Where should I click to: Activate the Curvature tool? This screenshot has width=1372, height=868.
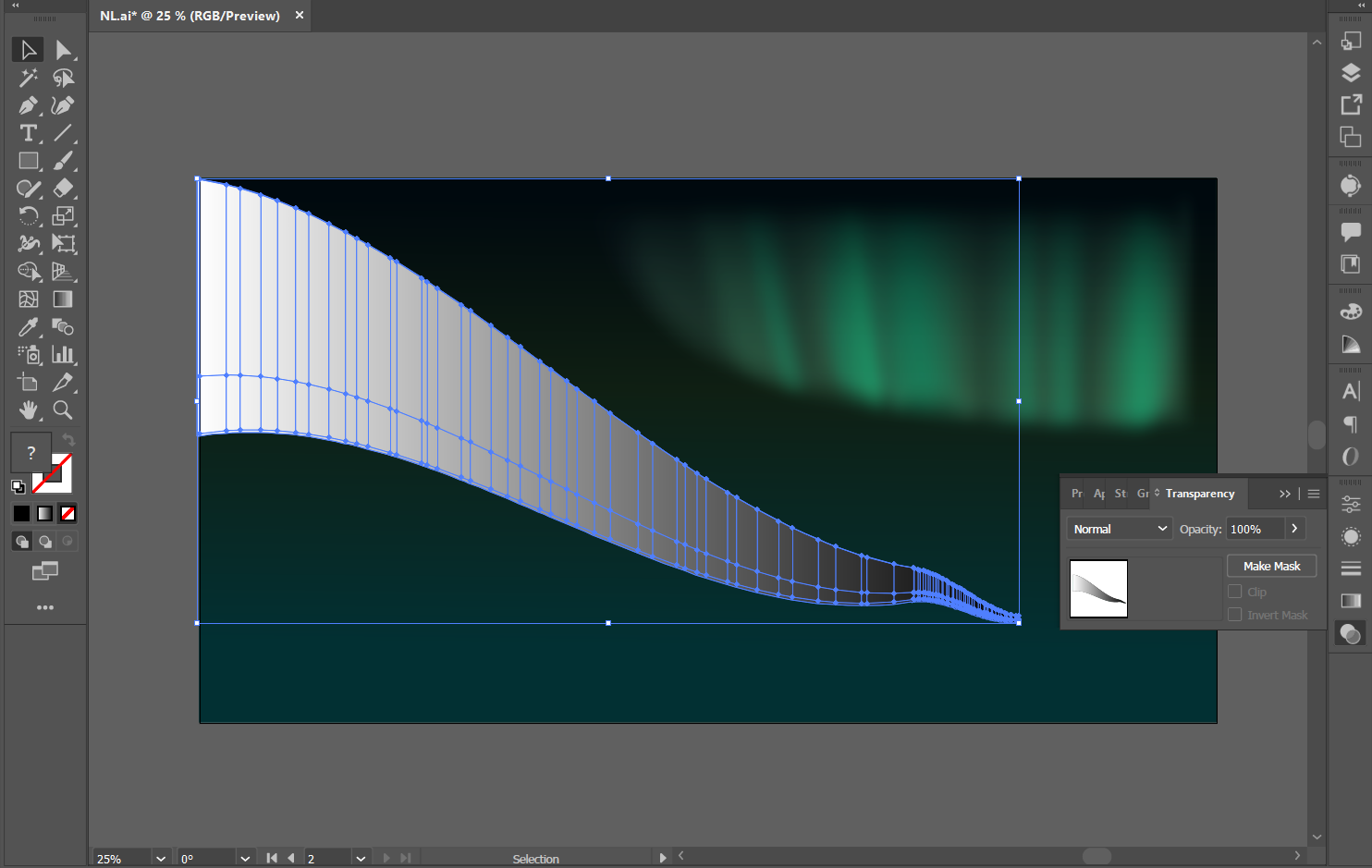click(63, 105)
